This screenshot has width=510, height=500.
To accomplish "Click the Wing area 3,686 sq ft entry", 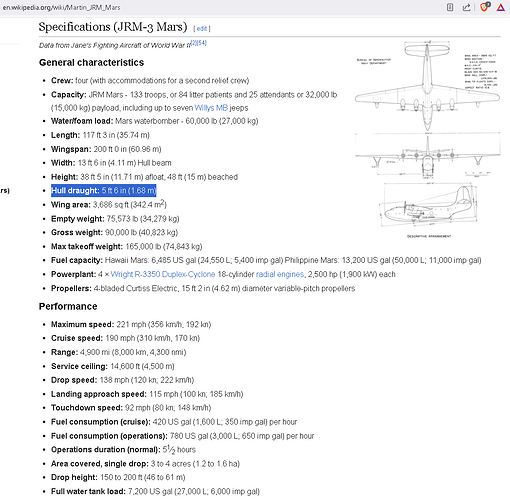I will click(109, 204).
